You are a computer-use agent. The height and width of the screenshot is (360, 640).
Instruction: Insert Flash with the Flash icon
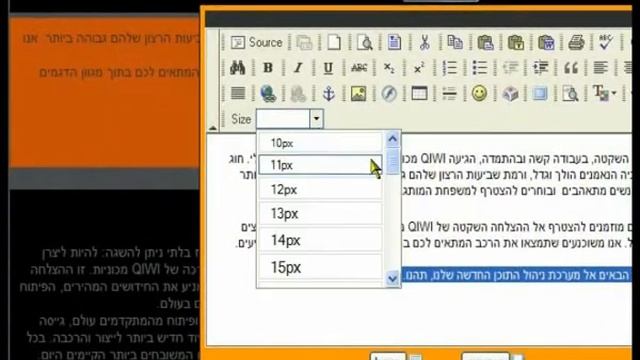389,93
